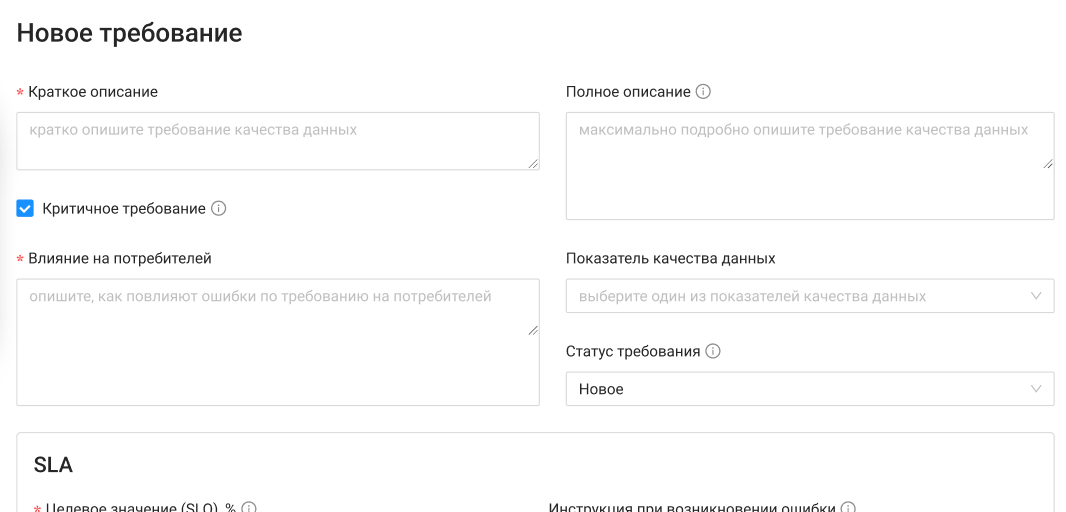
Task: Click resize handle of Влияние на потребителей textarea
Action: pos(533,329)
